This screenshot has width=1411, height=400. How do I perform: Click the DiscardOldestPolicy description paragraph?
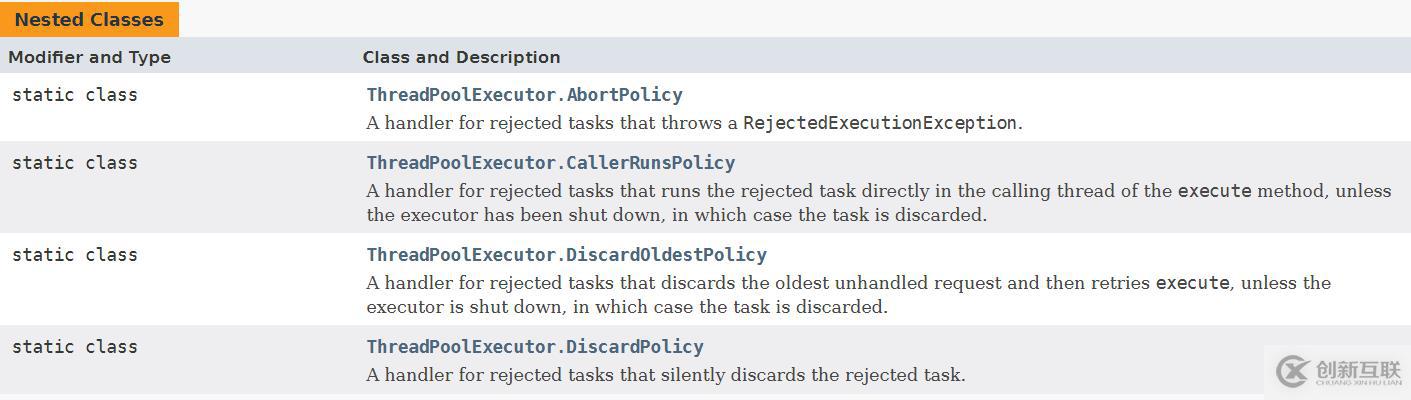tap(760, 295)
